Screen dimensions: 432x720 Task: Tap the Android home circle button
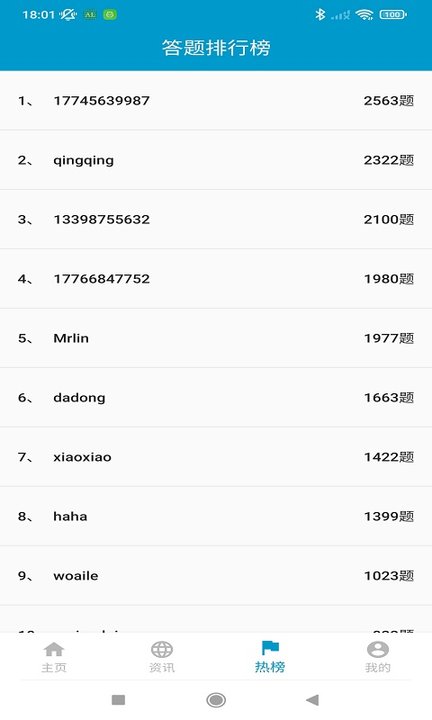click(x=216, y=700)
